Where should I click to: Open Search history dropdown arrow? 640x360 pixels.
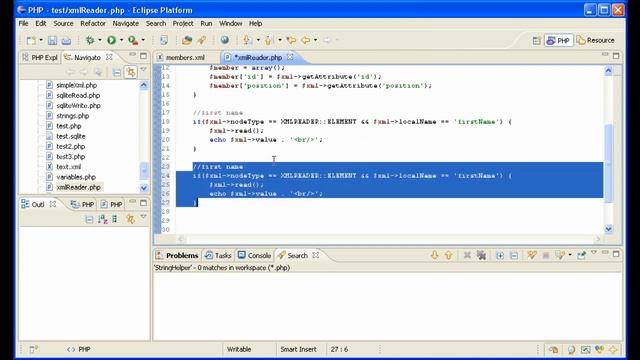pos(570,256)
